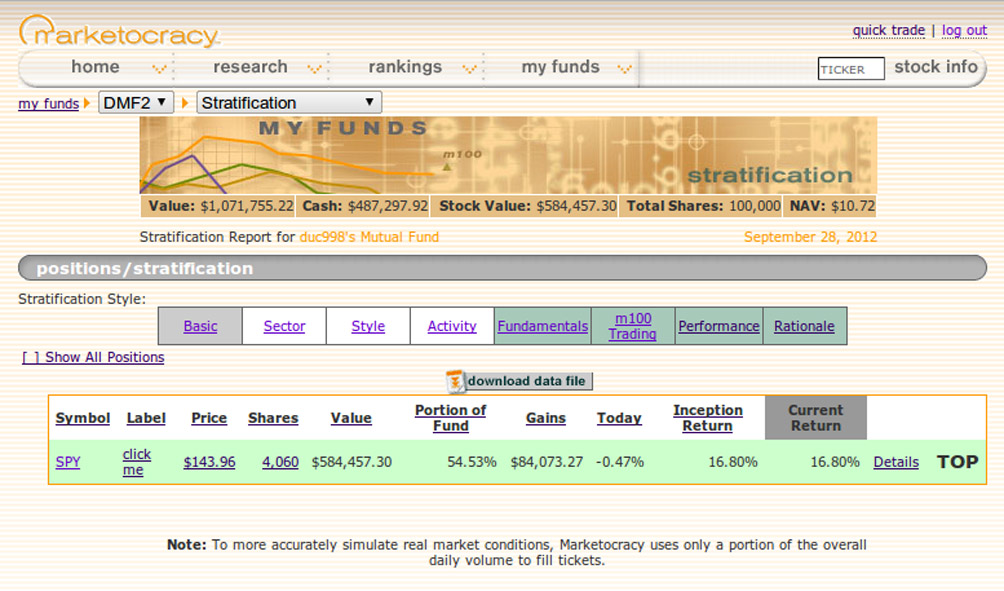The width and height of the screenshot is (1004, 591).
Task: Select the Basic stratification tab
Action: (x=200, y=326)
